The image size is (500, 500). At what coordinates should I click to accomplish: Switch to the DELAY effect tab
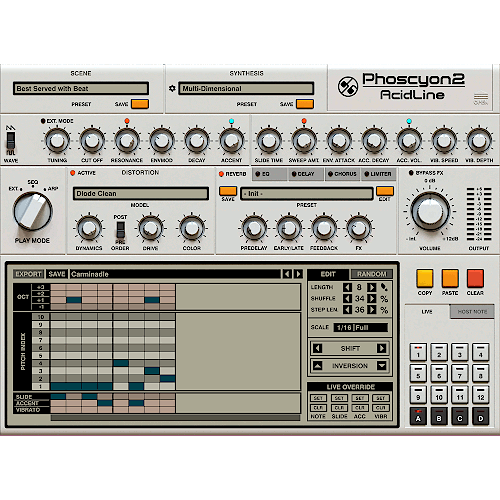[303, 174]
